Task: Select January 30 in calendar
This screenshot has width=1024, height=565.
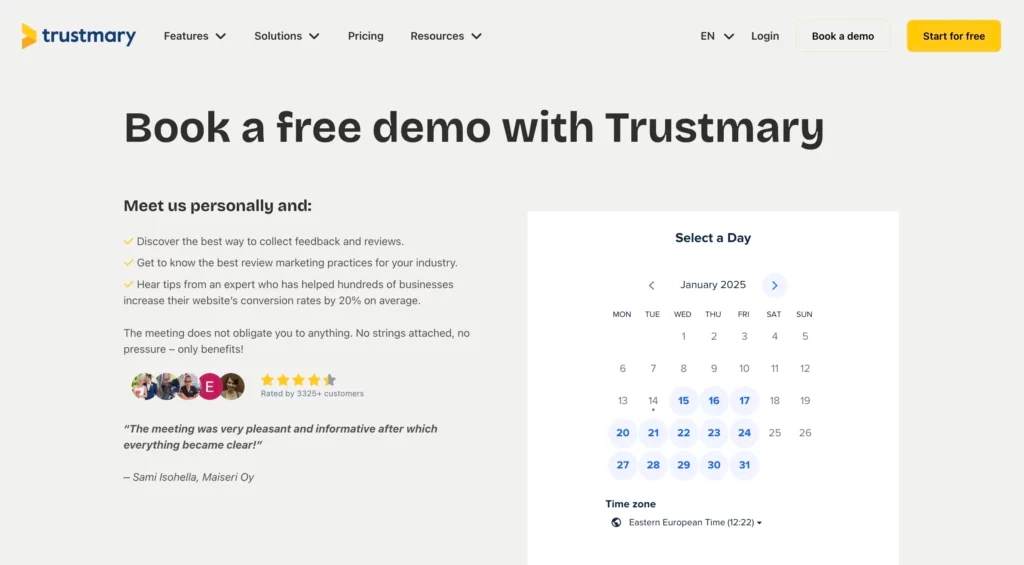Action: [714, 465]
